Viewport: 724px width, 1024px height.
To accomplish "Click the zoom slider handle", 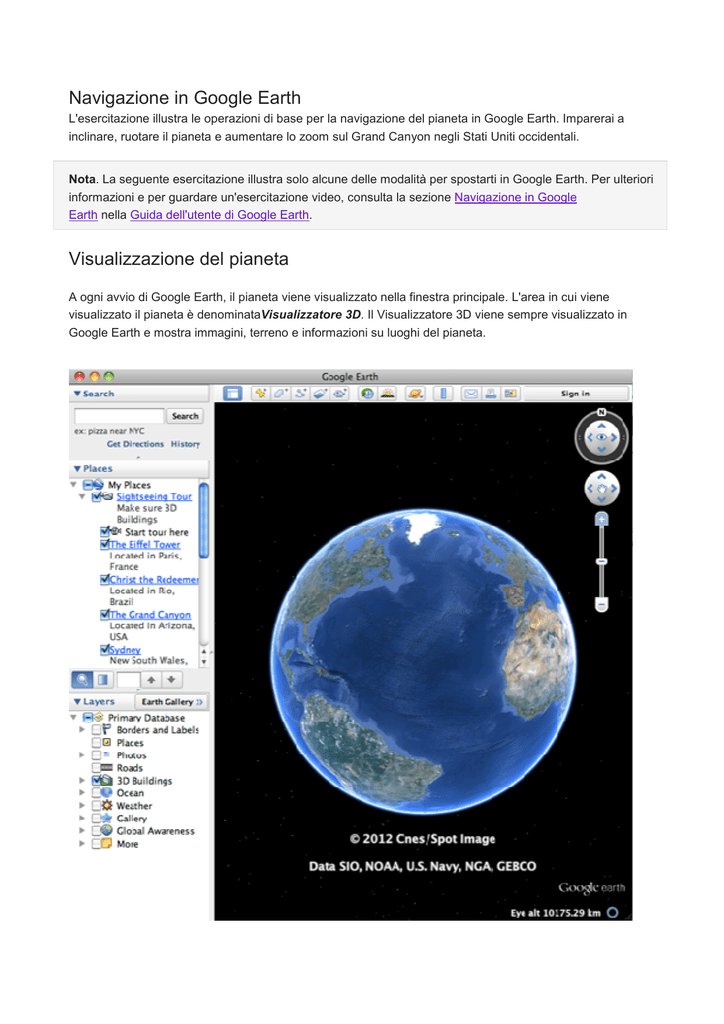I will coord(601,562).
